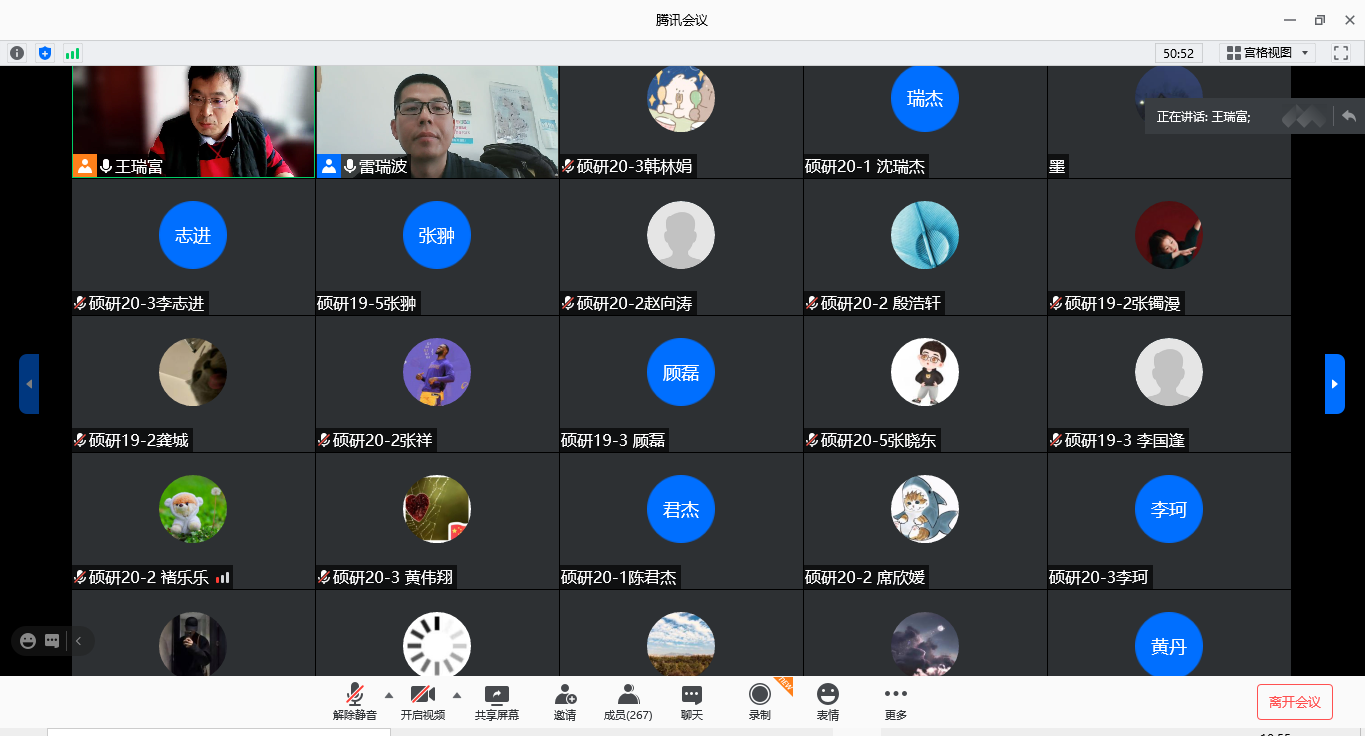Open the Share Screen (共享屏幕) tool
Viewport: 1365px width, 736px height.
[497, 702]
